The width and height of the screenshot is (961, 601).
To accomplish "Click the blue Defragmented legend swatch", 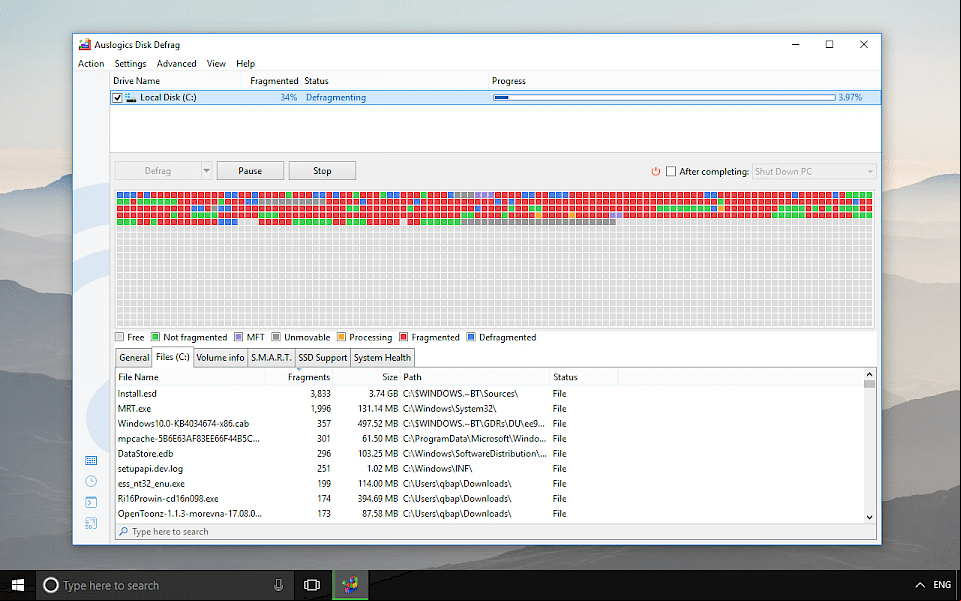I will coord(471,338).
